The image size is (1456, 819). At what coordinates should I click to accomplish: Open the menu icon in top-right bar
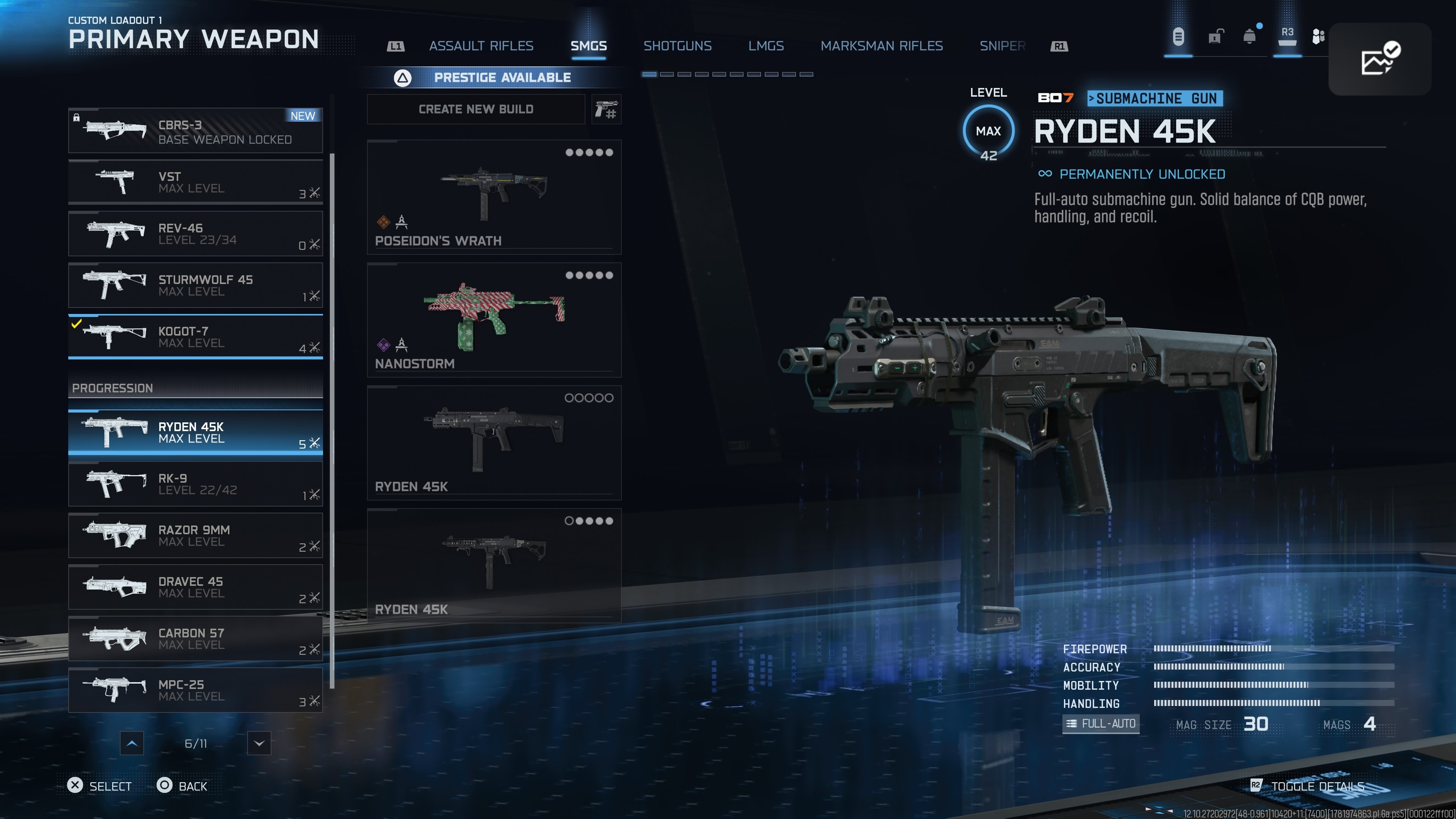[1178, 37]
